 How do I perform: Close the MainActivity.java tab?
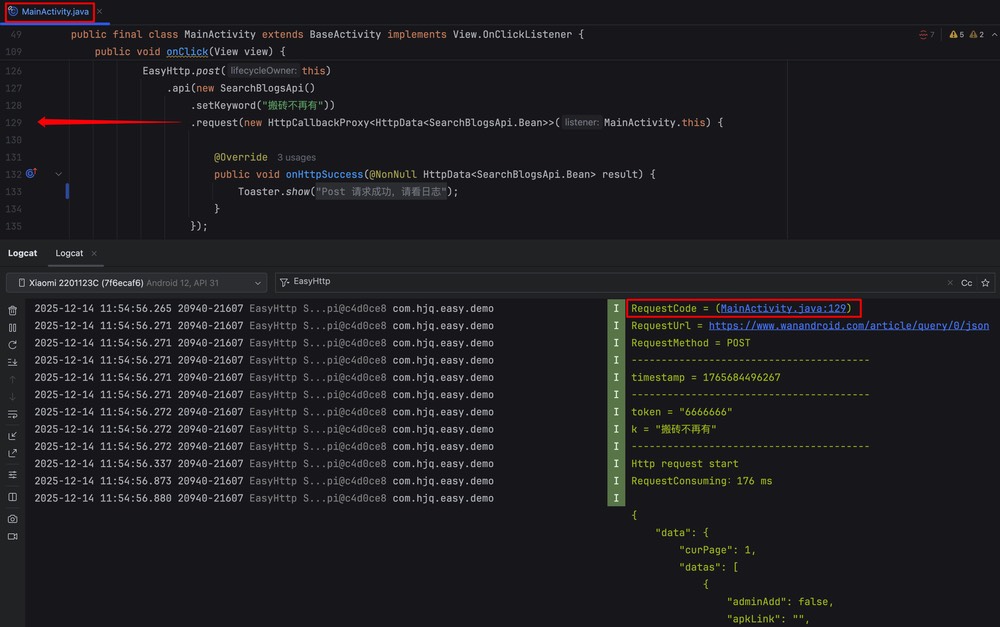click(99, 11)
